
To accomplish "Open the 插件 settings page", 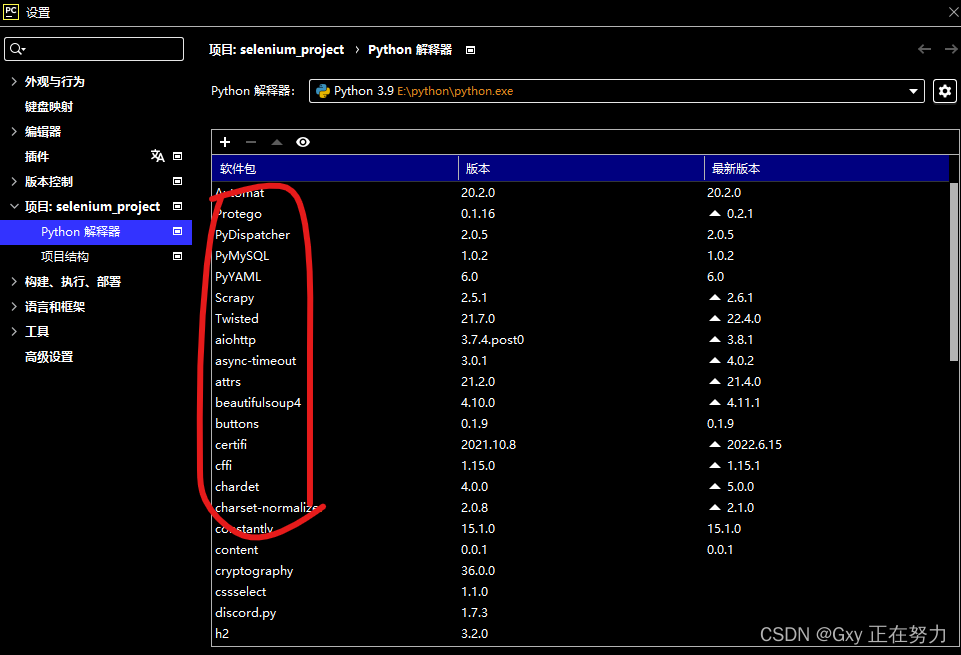I will (37, 156).
